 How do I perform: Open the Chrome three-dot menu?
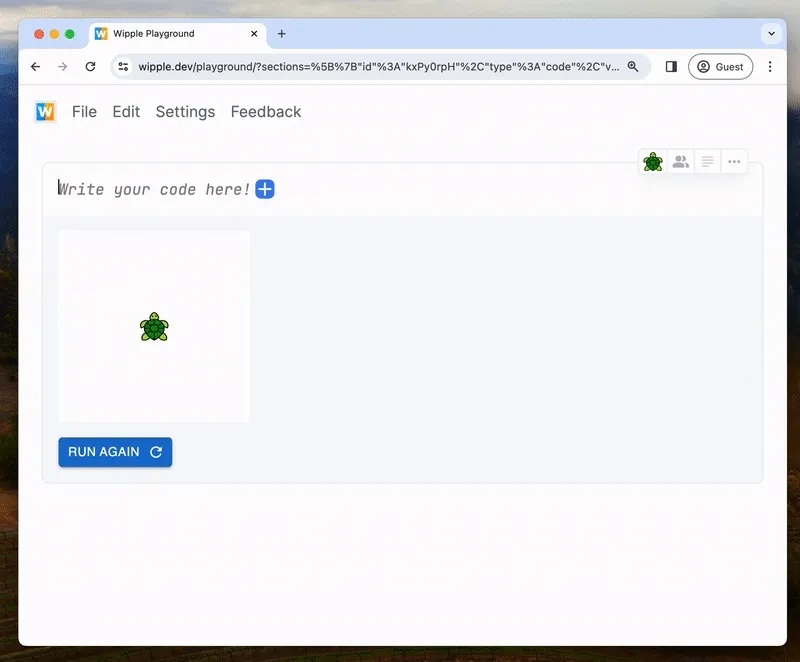[770, 67]
